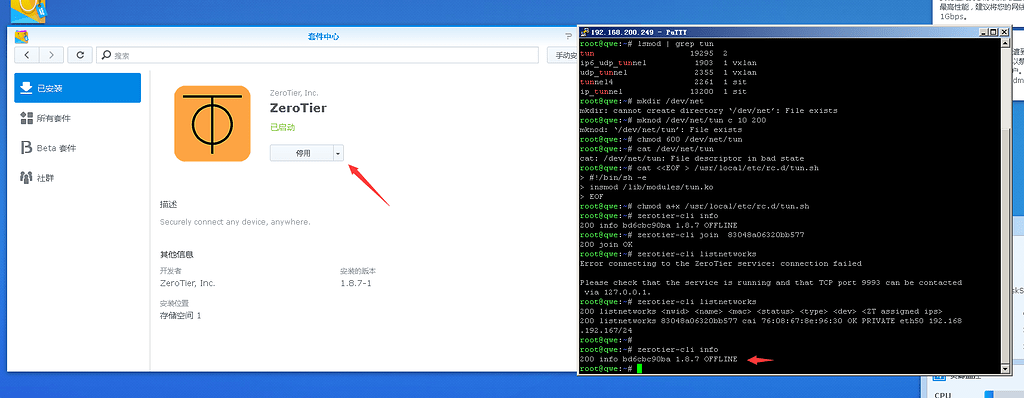Screen dimensions: 1024x398
Task: Click the 其他信息 heading
Action: (x=176, y=254)
